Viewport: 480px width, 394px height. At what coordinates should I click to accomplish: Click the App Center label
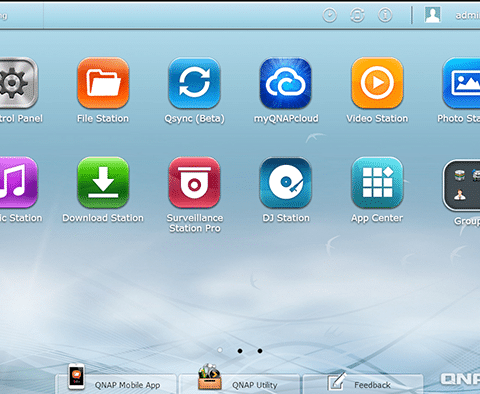click(377, 218)
